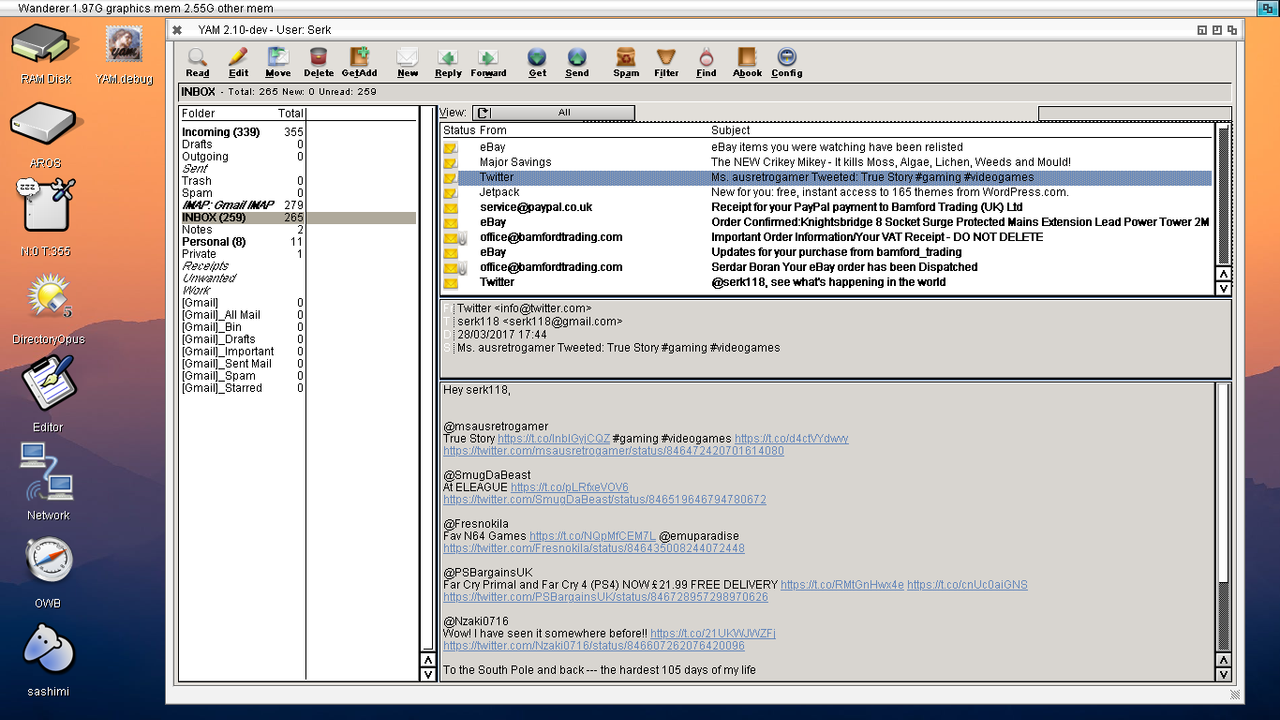Click the screen depth gadget in top bar
Screen dimensions: 1280x720
coord(1267,8)
